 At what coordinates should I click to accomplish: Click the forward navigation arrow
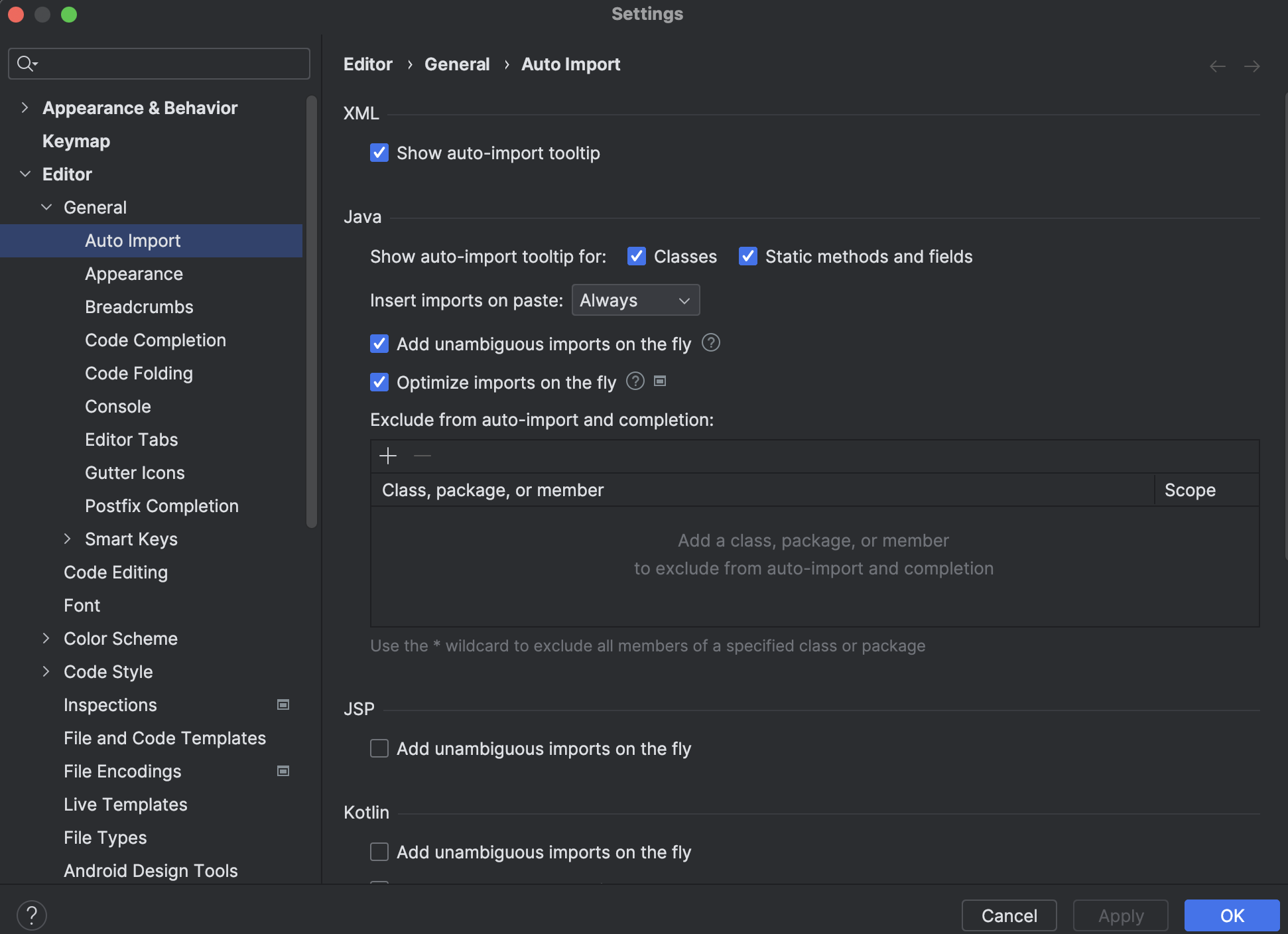click(x=1252, y=66)
